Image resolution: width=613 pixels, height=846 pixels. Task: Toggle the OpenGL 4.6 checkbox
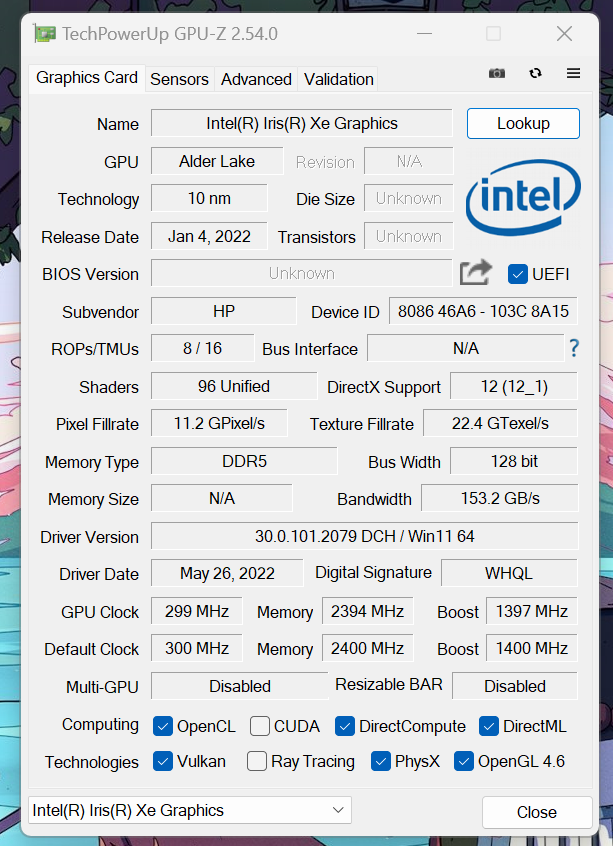(x=464, y=761)
